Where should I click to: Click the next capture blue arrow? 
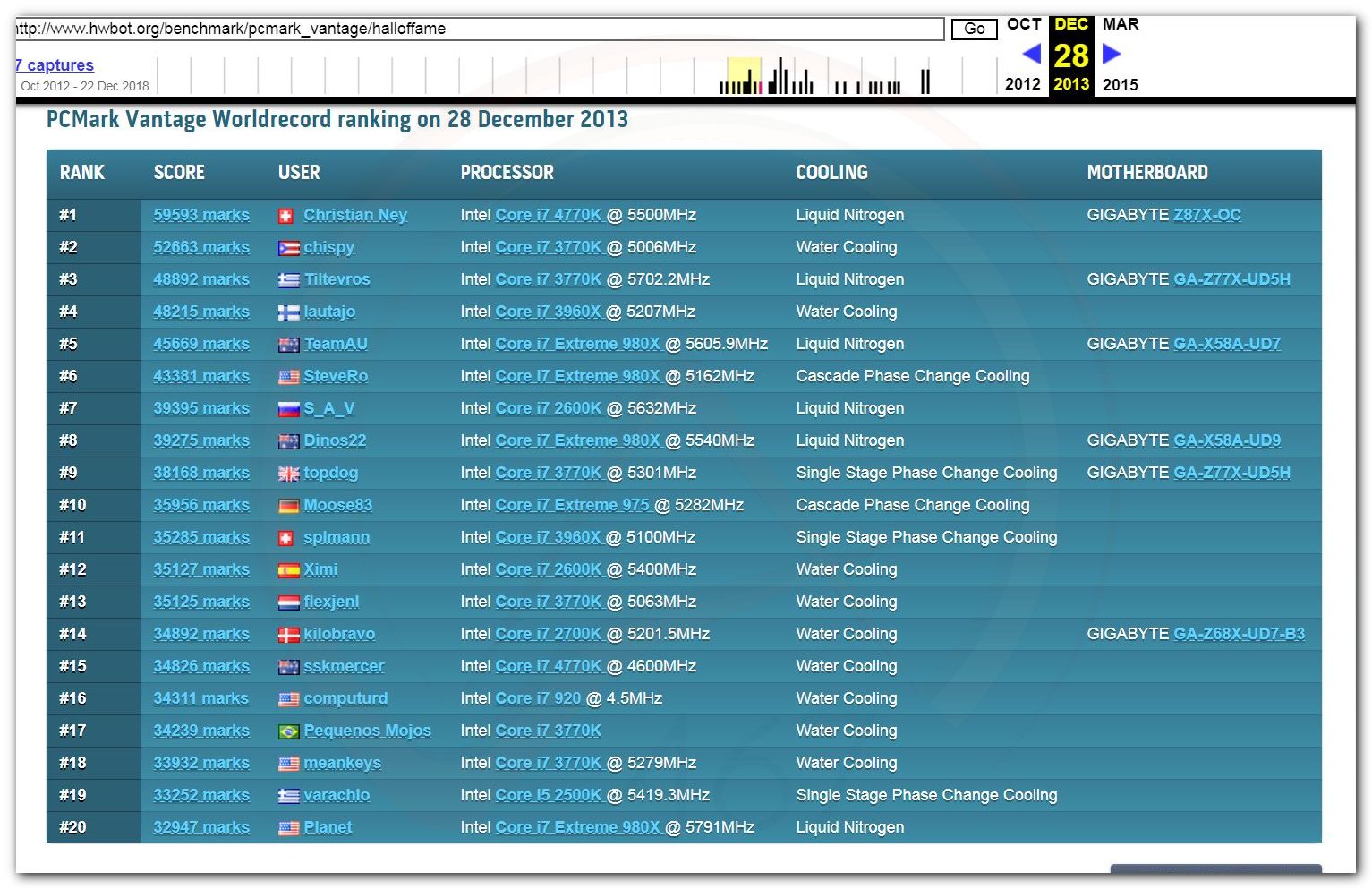(x=1112, y=55)
